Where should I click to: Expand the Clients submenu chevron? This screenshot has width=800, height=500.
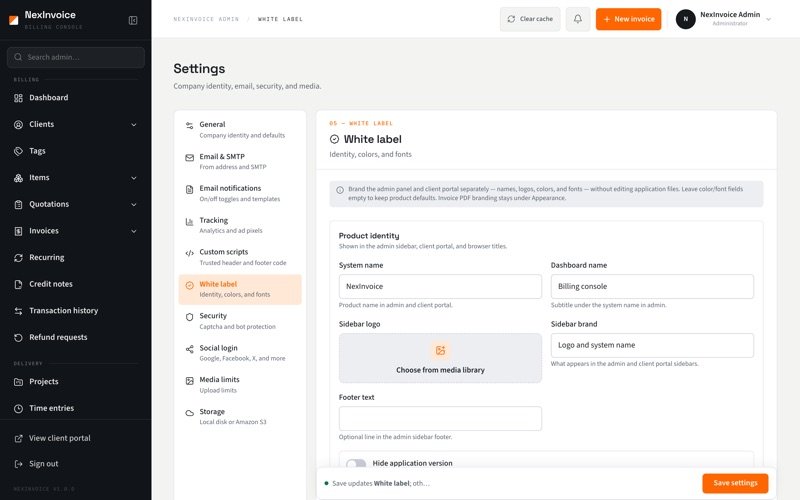[134, 124]
